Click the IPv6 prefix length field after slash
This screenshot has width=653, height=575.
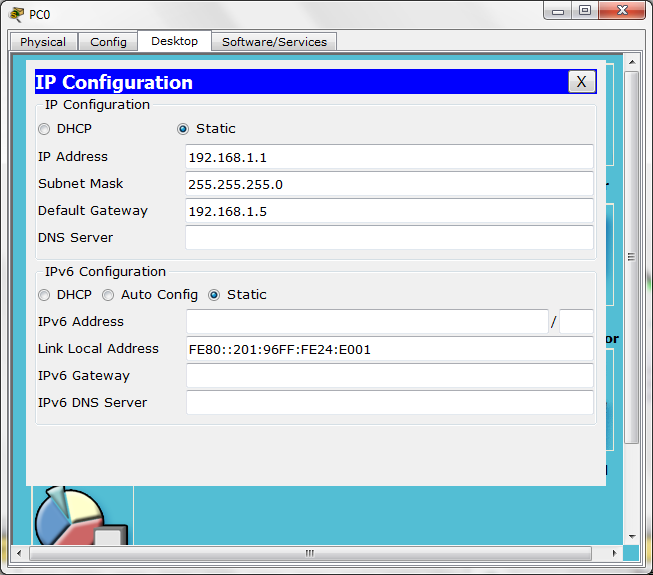point(576,321)
